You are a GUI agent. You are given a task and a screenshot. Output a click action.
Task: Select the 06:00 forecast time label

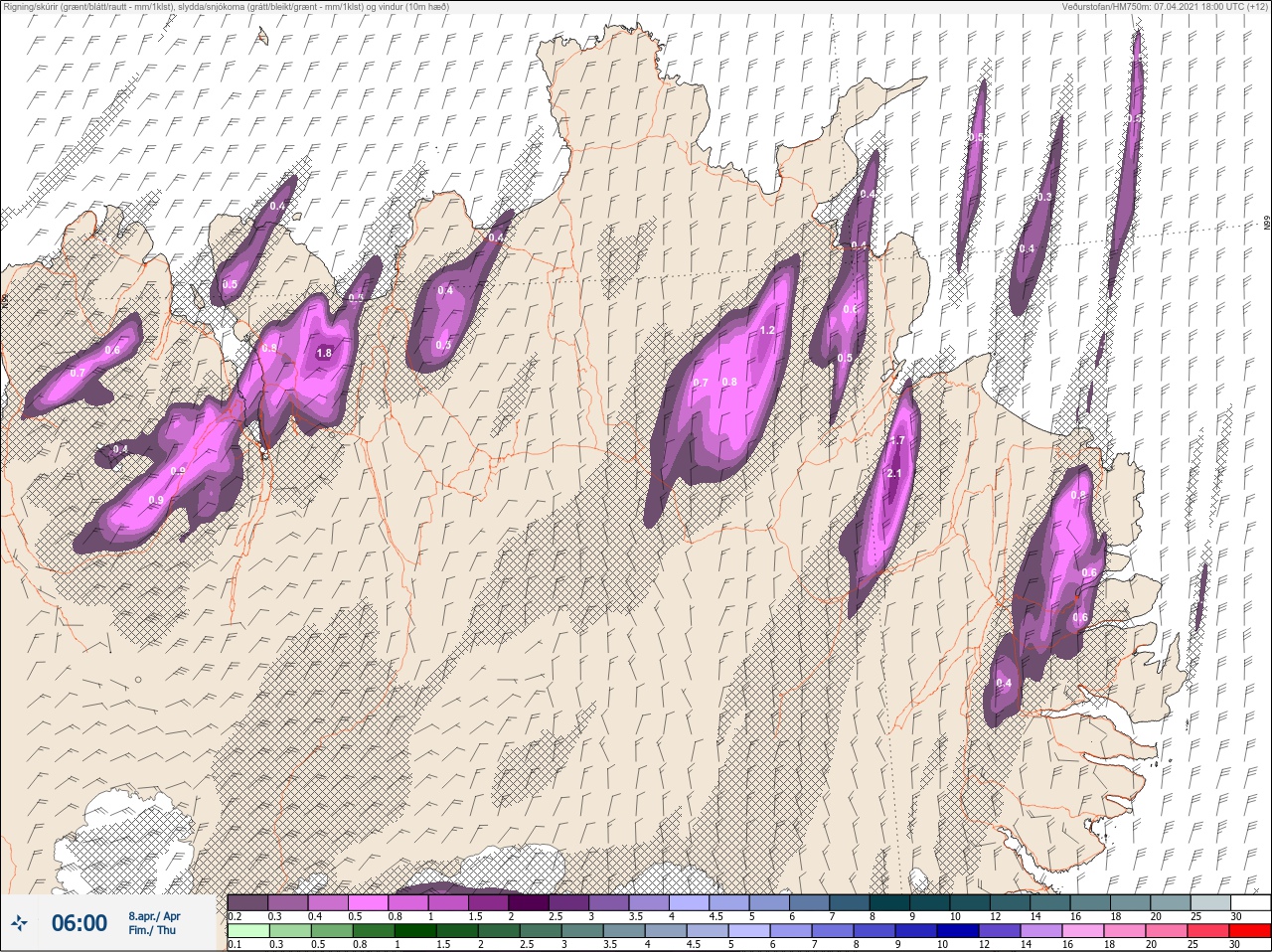[79, 923]
